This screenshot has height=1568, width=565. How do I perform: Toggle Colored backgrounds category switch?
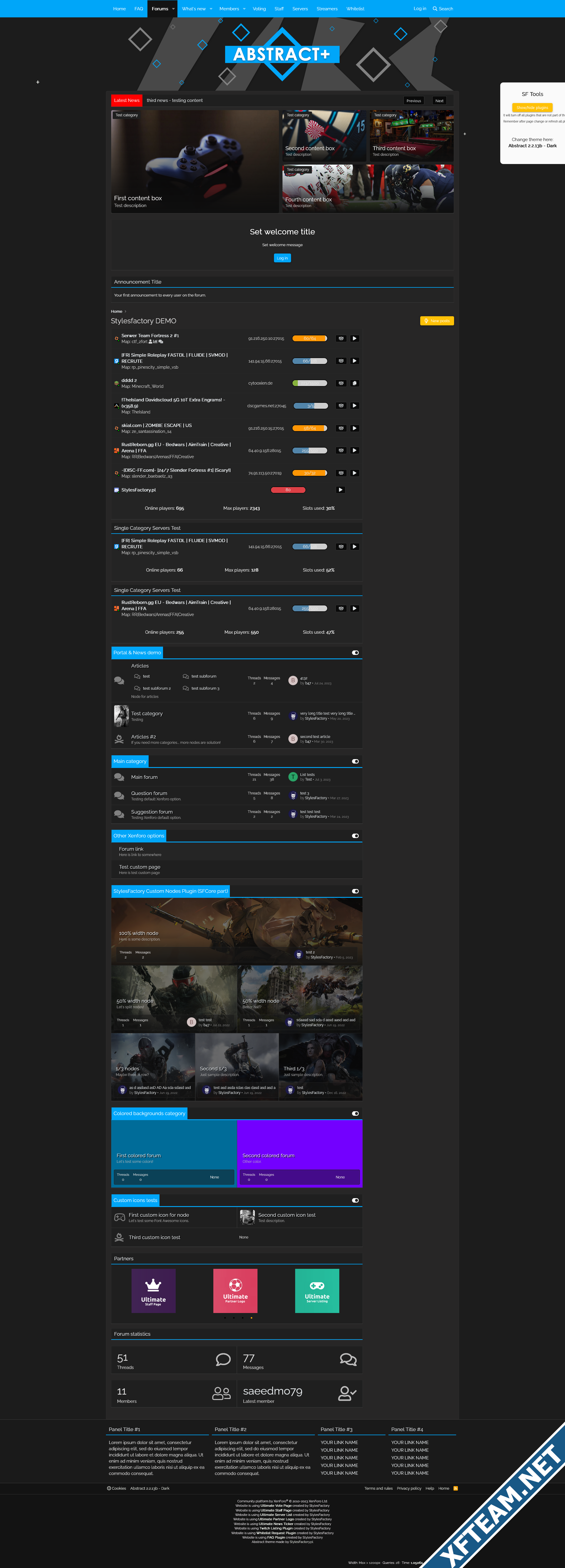[355, 1113]
